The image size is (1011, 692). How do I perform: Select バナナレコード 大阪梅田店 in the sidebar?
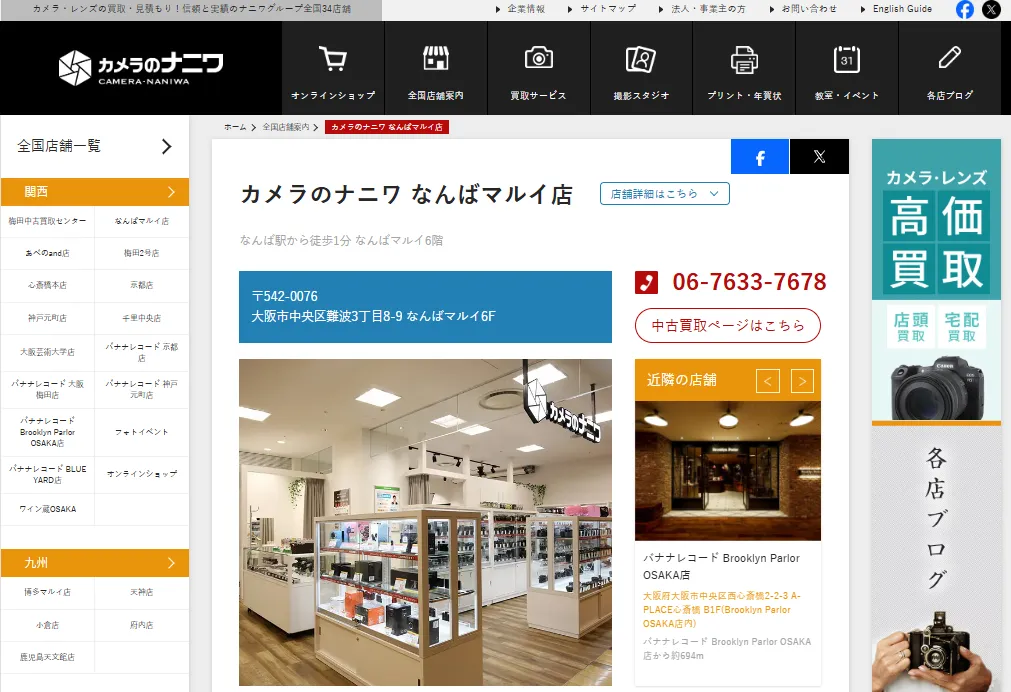point(48,390)
